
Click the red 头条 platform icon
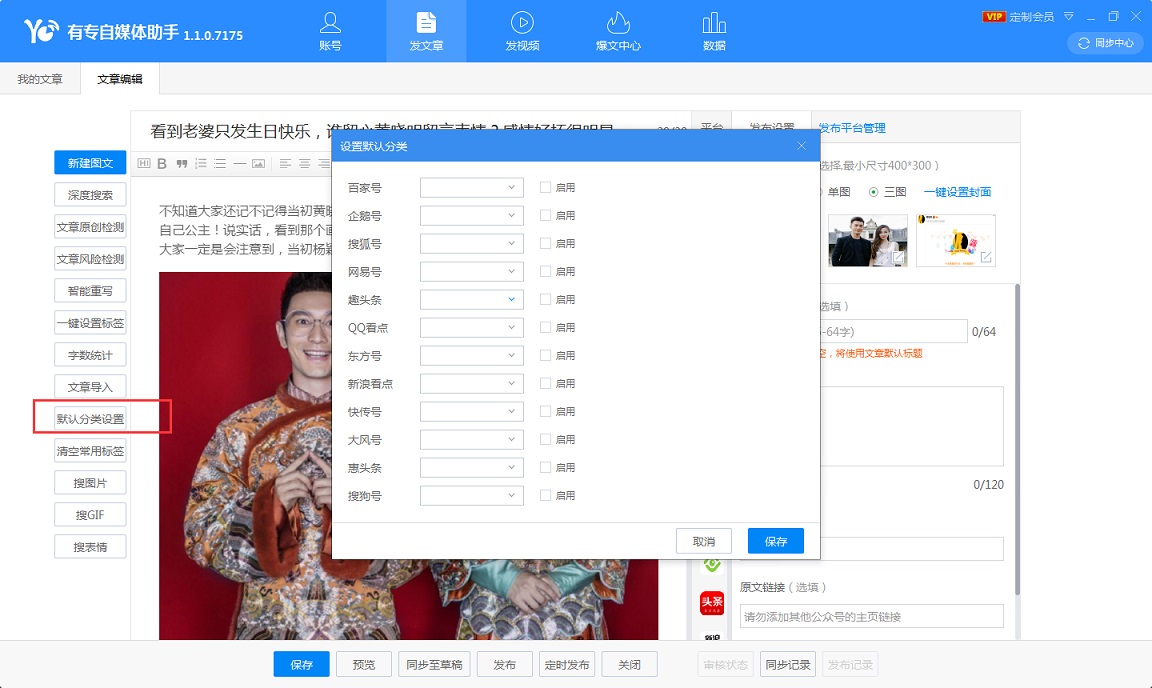click(712, 603)
